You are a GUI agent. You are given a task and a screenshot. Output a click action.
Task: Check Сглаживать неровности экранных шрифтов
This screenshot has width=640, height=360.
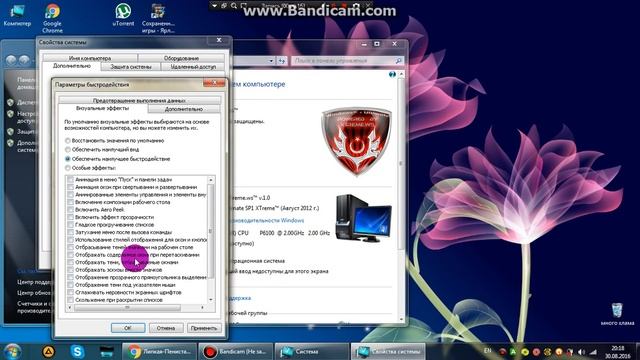(71, 292)
